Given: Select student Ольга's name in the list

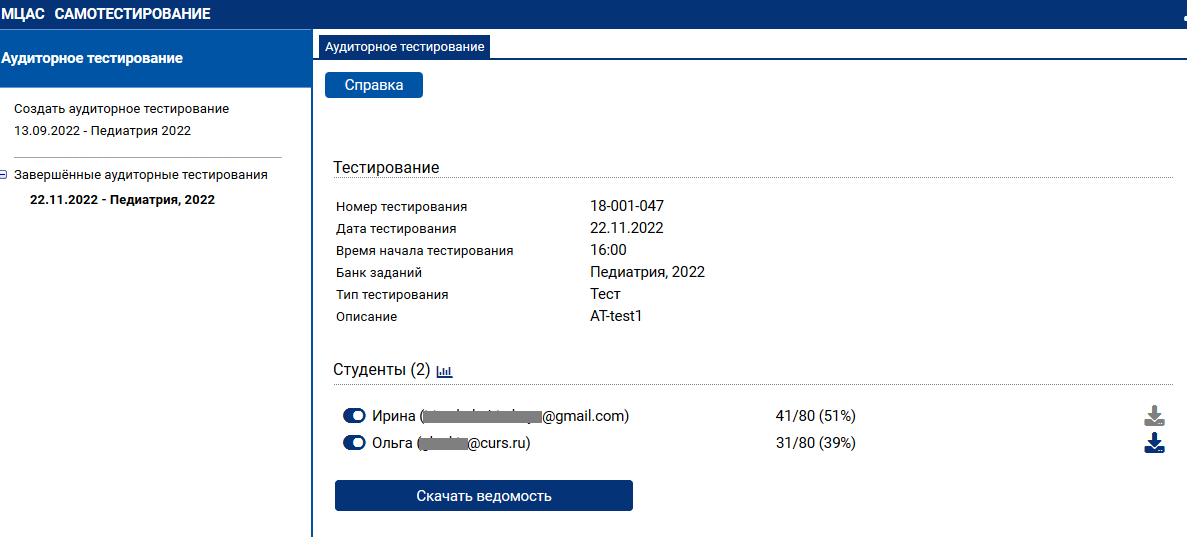Looking at the screenshot, I should pyautogui.click(x=393, y=443).
